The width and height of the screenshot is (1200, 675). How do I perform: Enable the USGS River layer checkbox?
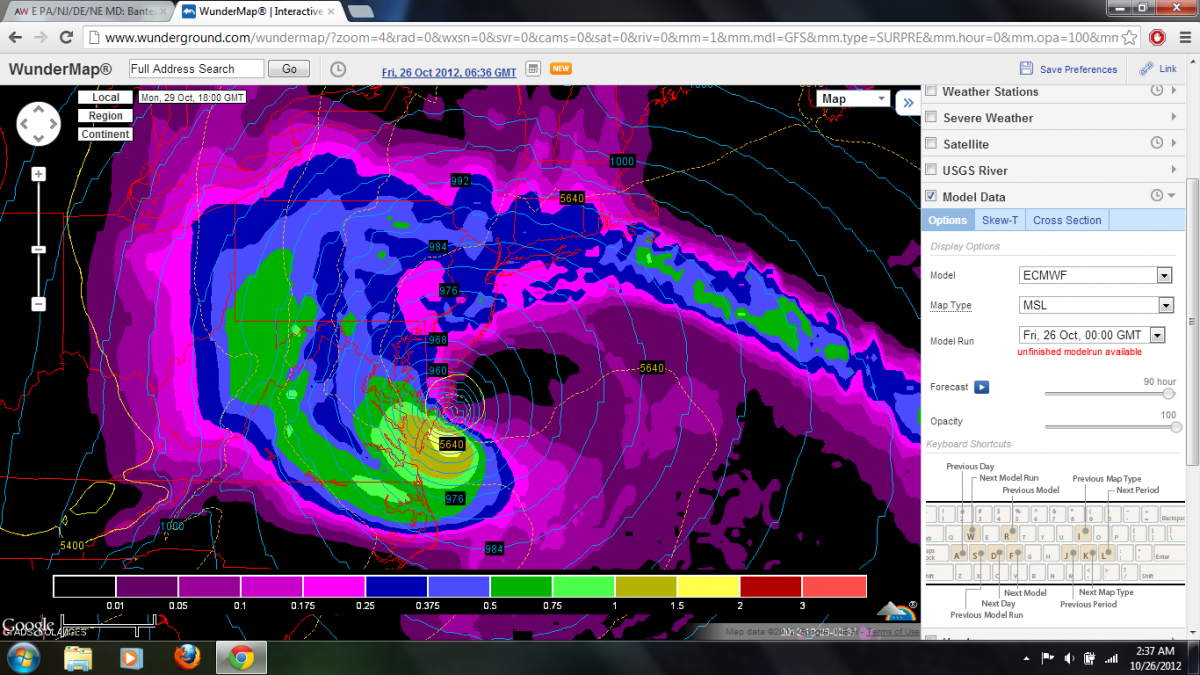931,170
